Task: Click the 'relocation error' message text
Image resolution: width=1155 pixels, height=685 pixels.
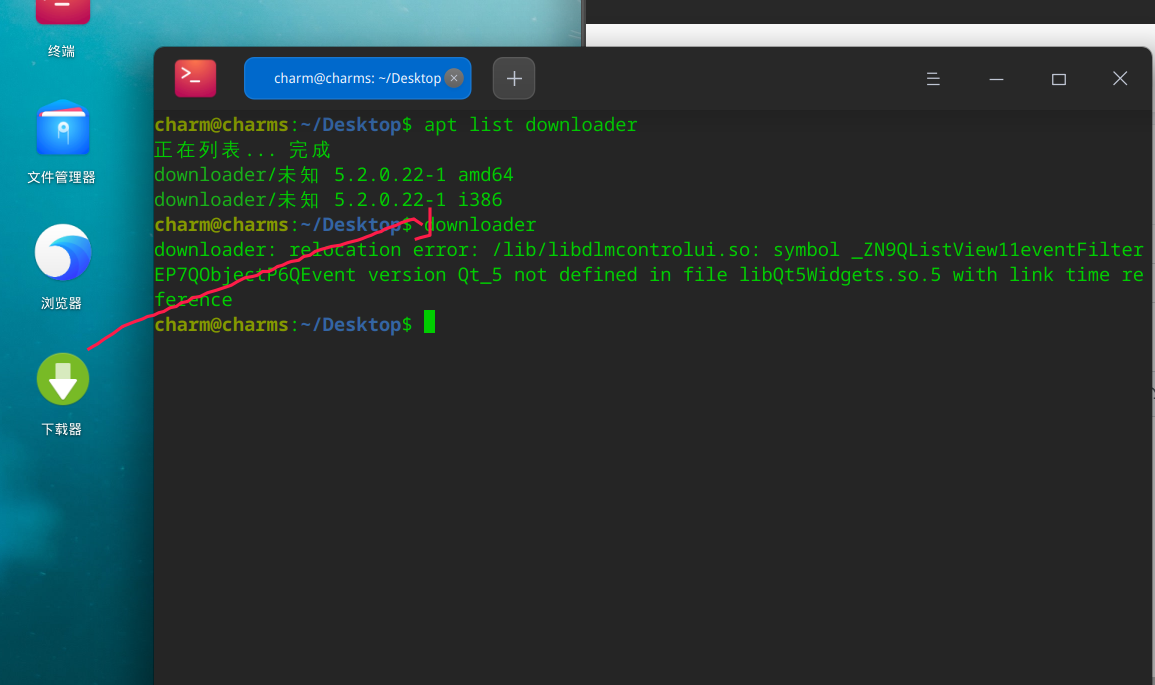Action: pos(384,250)
